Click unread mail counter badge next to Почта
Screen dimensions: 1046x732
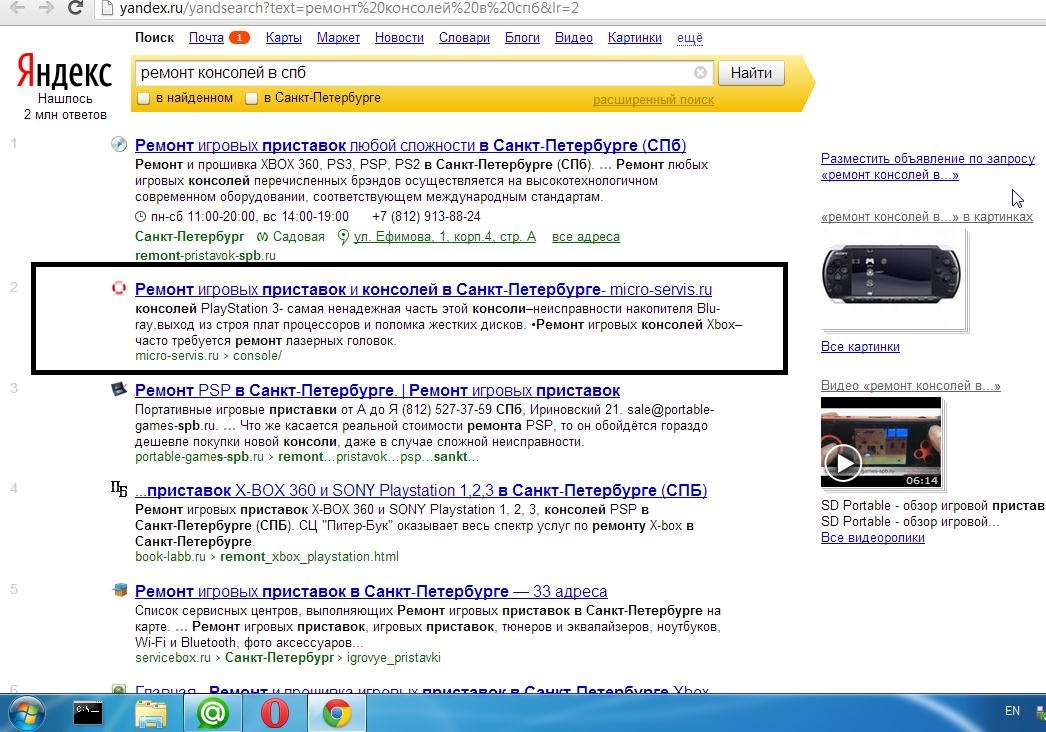click(x=239, y=38)
